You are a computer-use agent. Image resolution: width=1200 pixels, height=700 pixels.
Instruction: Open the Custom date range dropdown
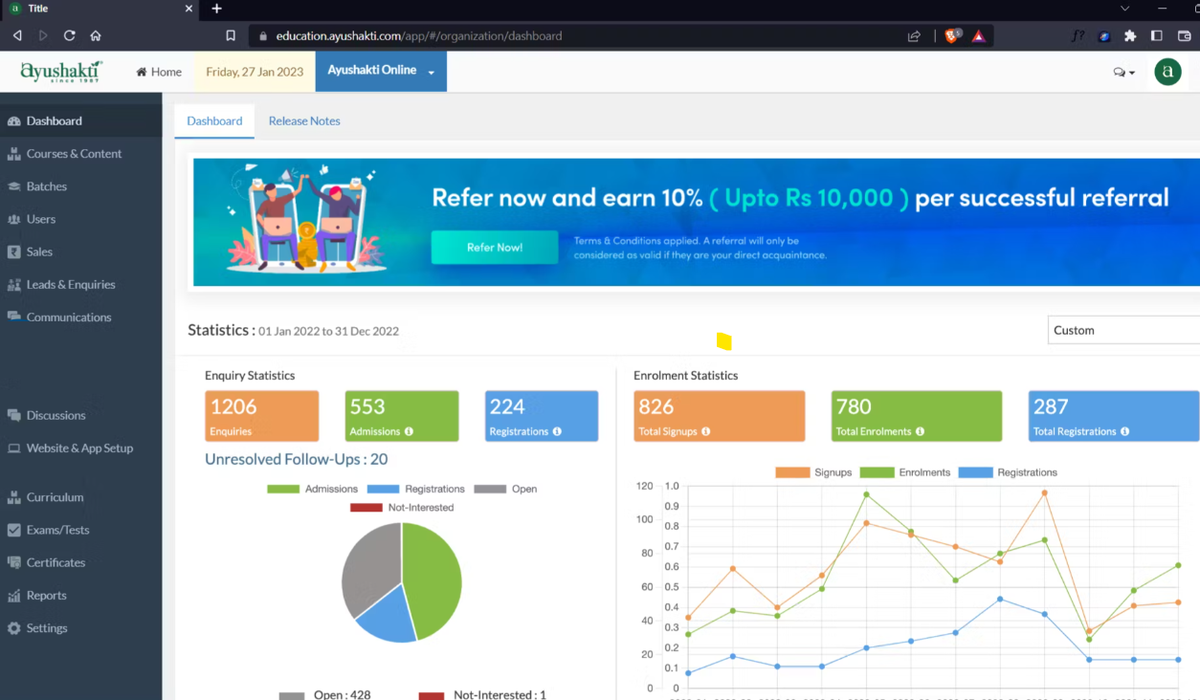pos(1123,330)
